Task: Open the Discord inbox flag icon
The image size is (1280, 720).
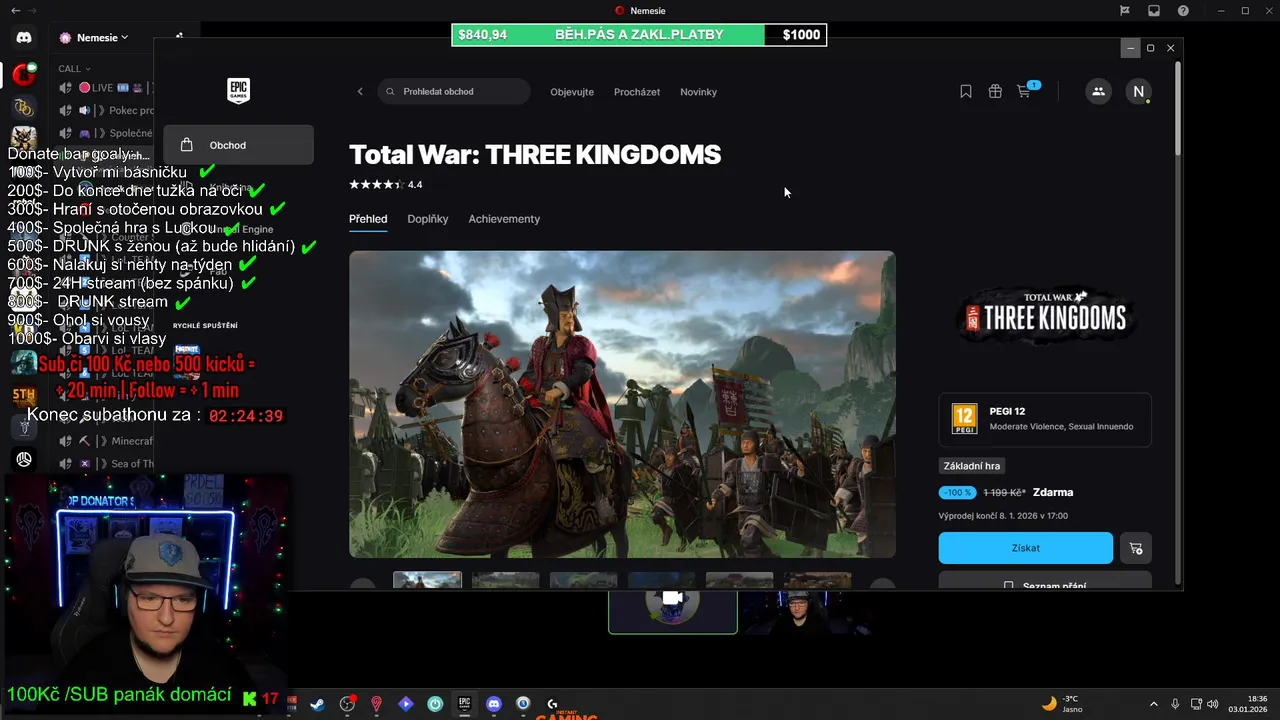Action: (1125, 10)
